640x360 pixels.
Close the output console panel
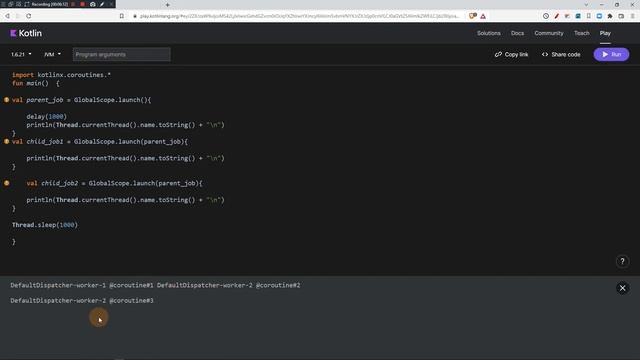coord(622,288)
